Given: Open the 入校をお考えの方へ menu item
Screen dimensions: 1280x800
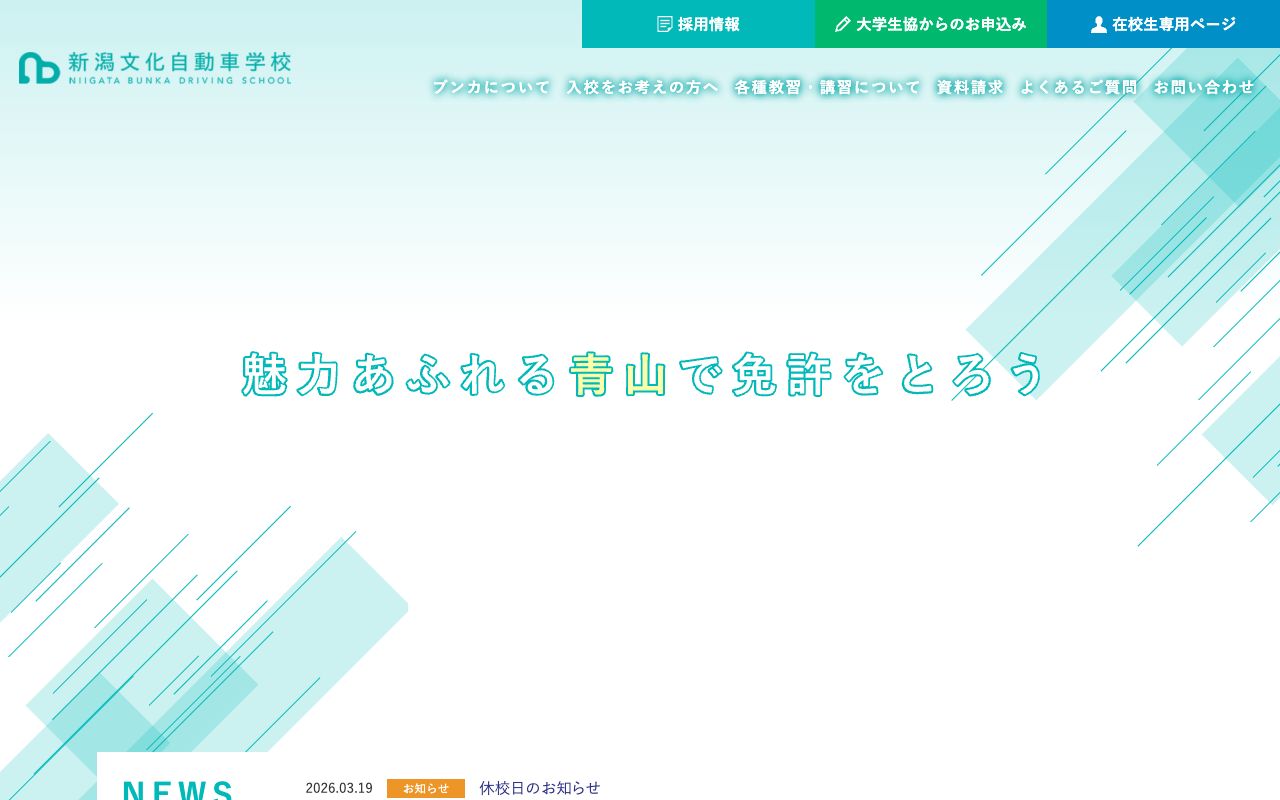Looking at the screenshot, I should pos(642,87).
